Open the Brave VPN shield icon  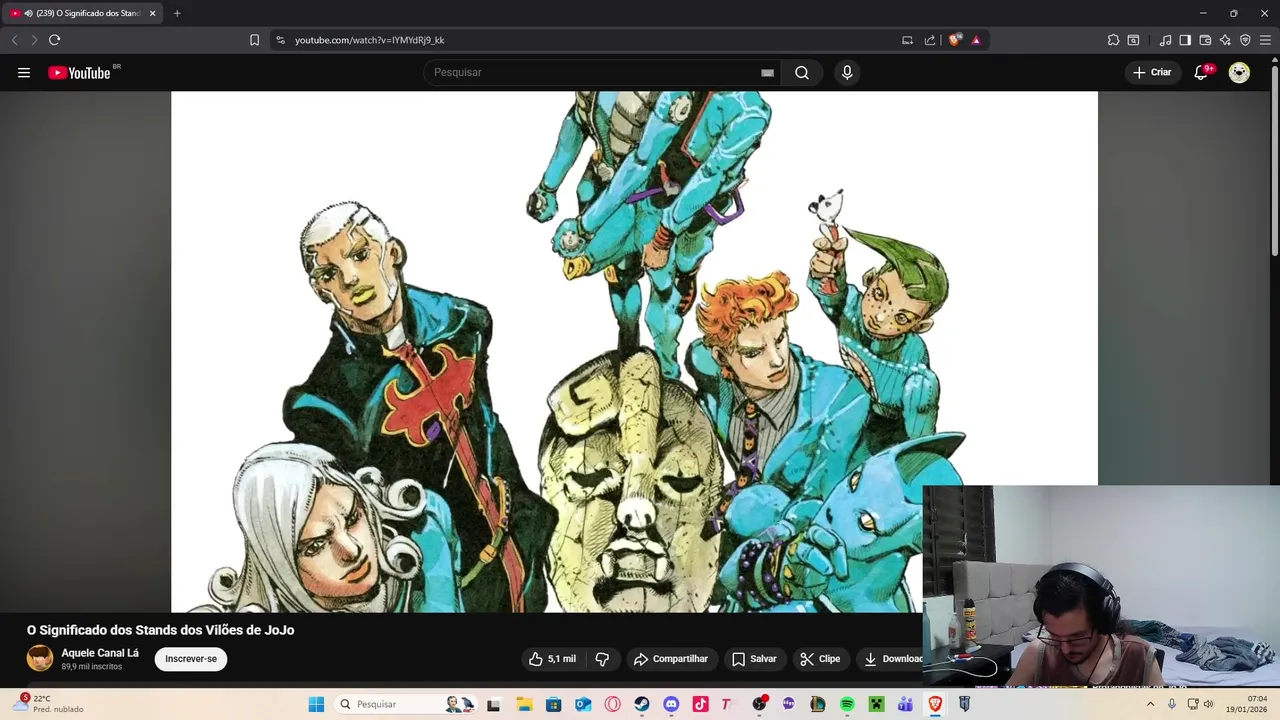[x=1245, y=40]
